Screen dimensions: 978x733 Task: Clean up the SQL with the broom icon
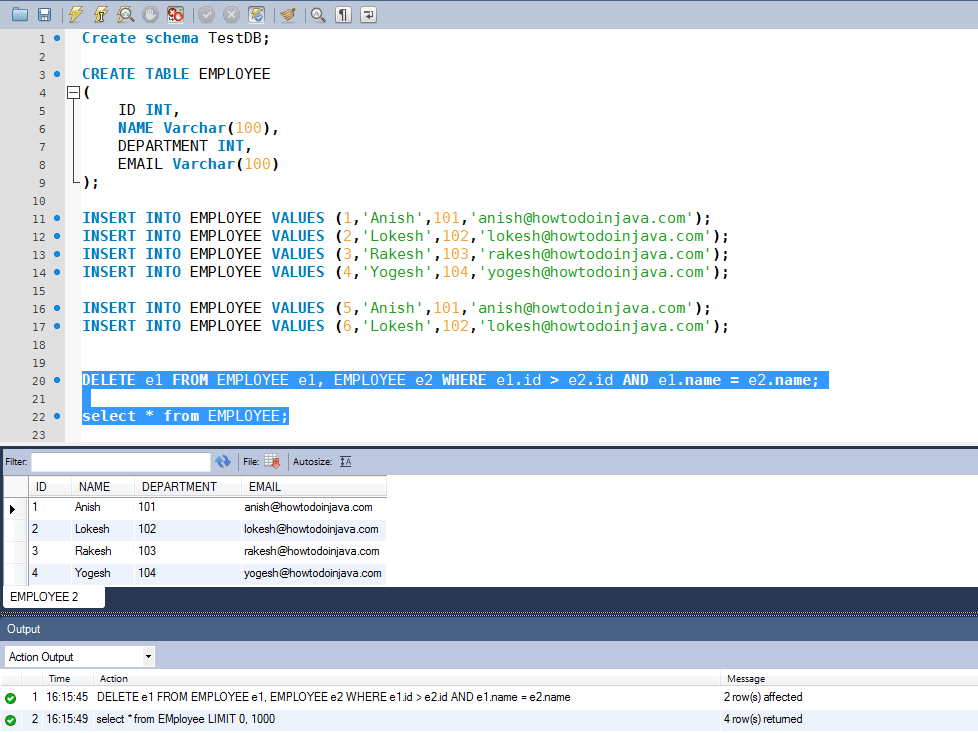click(286, 14)
